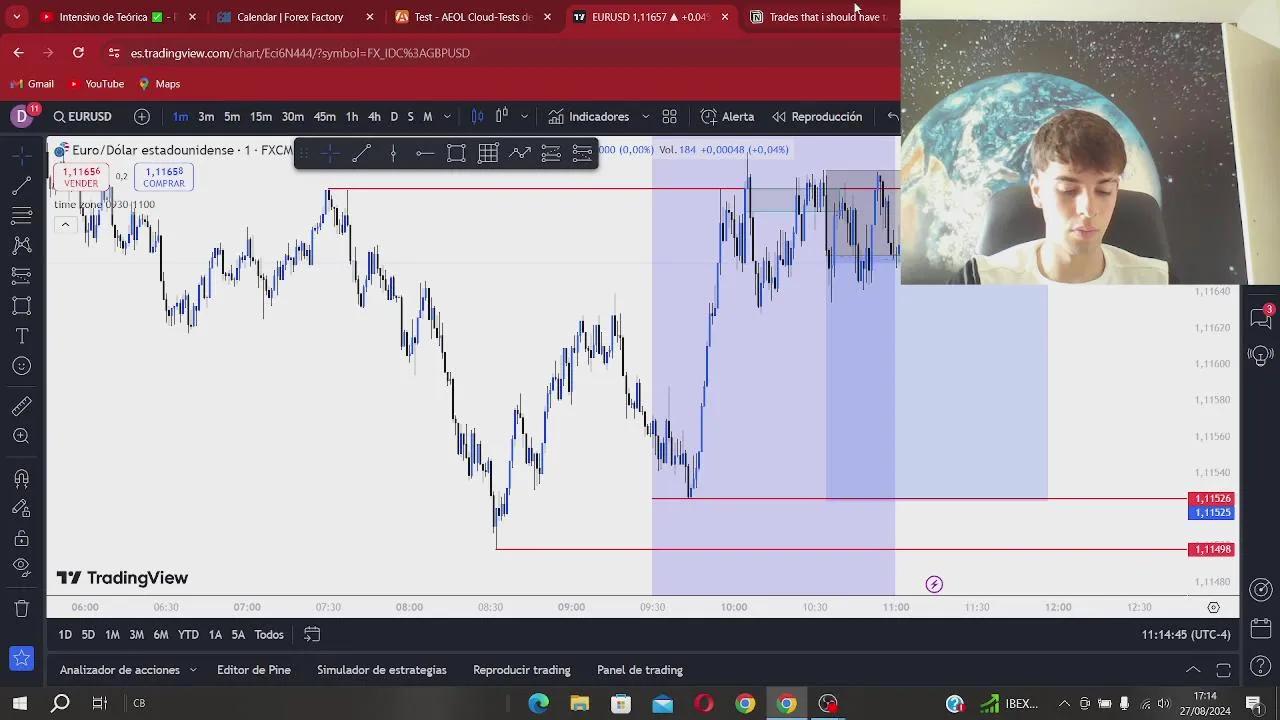Select the Text annotation tool

[21, 336]
